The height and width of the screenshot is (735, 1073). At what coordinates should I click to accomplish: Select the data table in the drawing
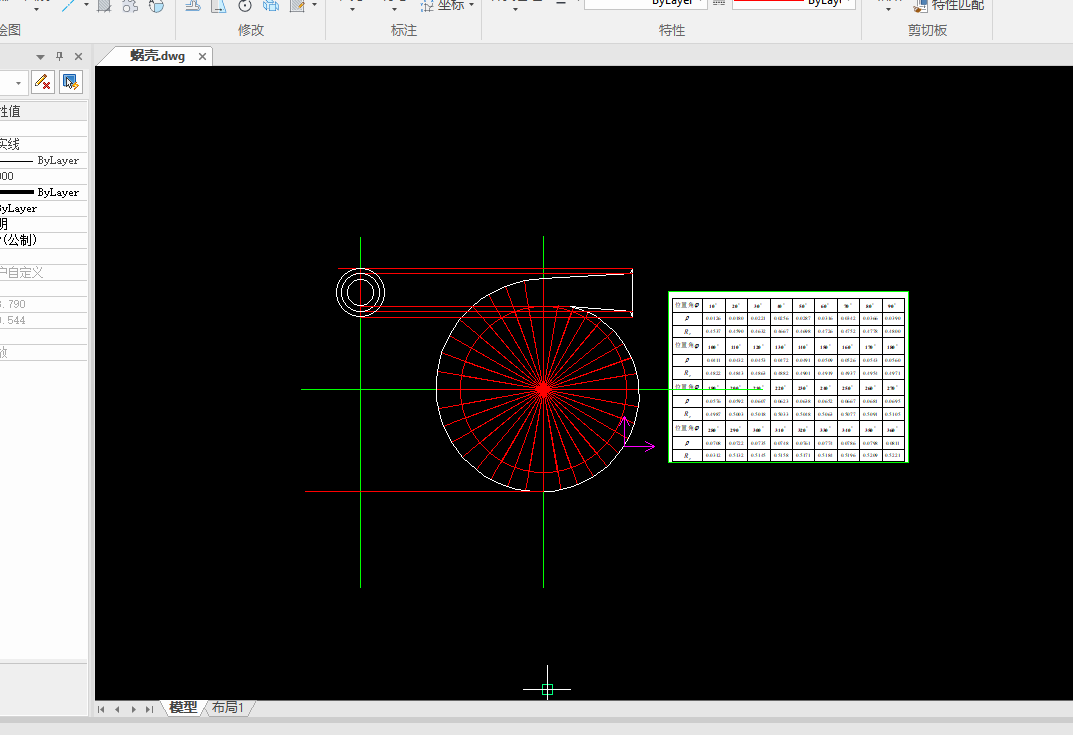788,377
